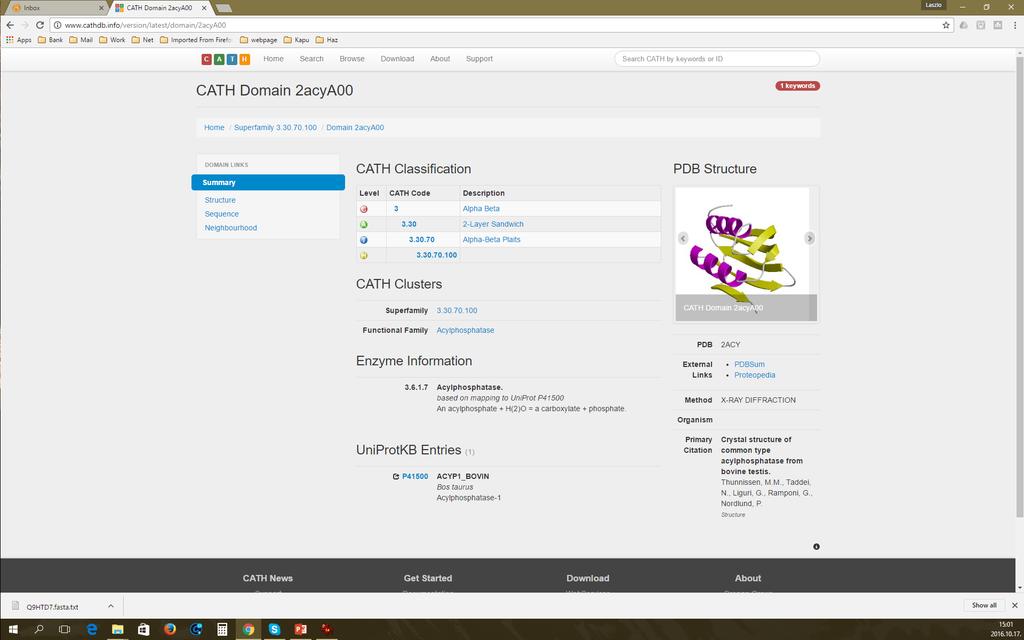The image size is (1024, 640).
Task: Click the red level icon for Alpha Beta row
Action: click(364, 209)
